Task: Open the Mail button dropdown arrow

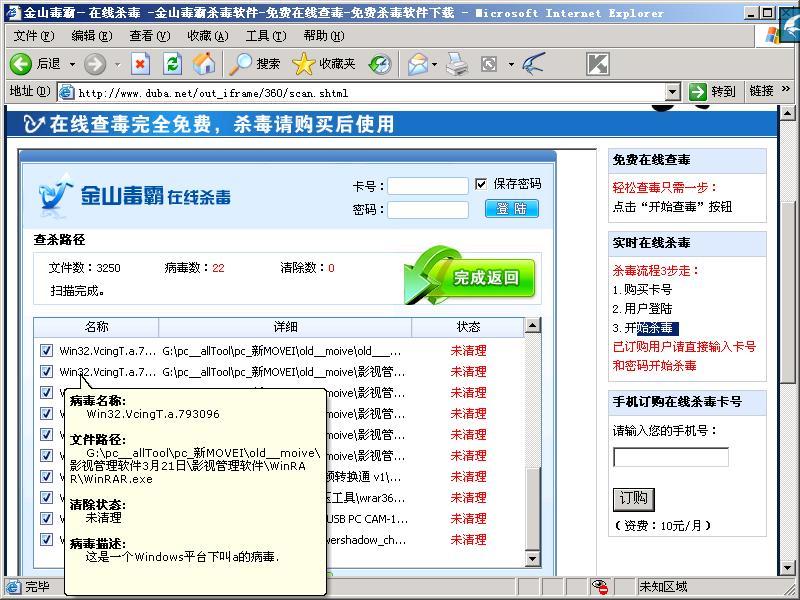Action: pyautogui.click(x=434, y=64)
